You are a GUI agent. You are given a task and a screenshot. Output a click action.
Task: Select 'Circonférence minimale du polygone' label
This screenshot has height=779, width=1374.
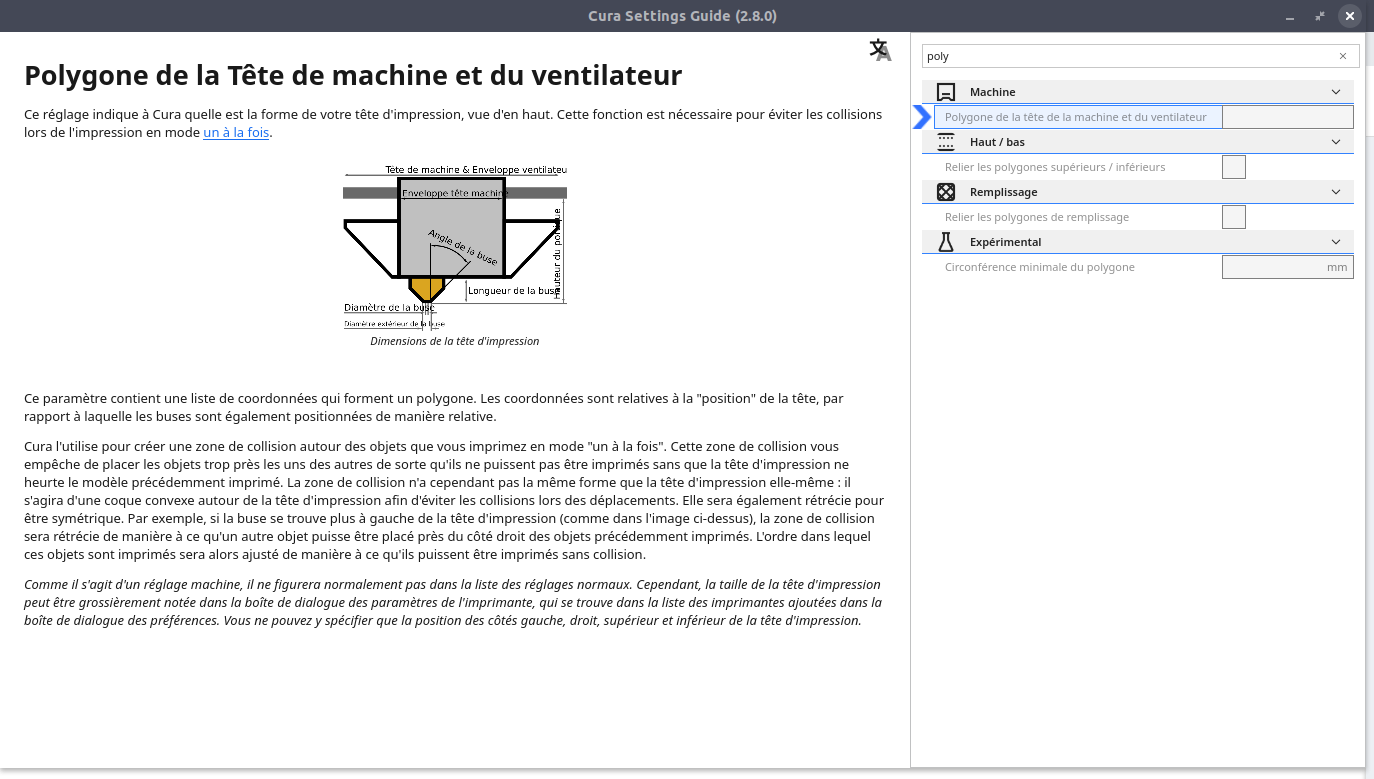pos(1040,267)
